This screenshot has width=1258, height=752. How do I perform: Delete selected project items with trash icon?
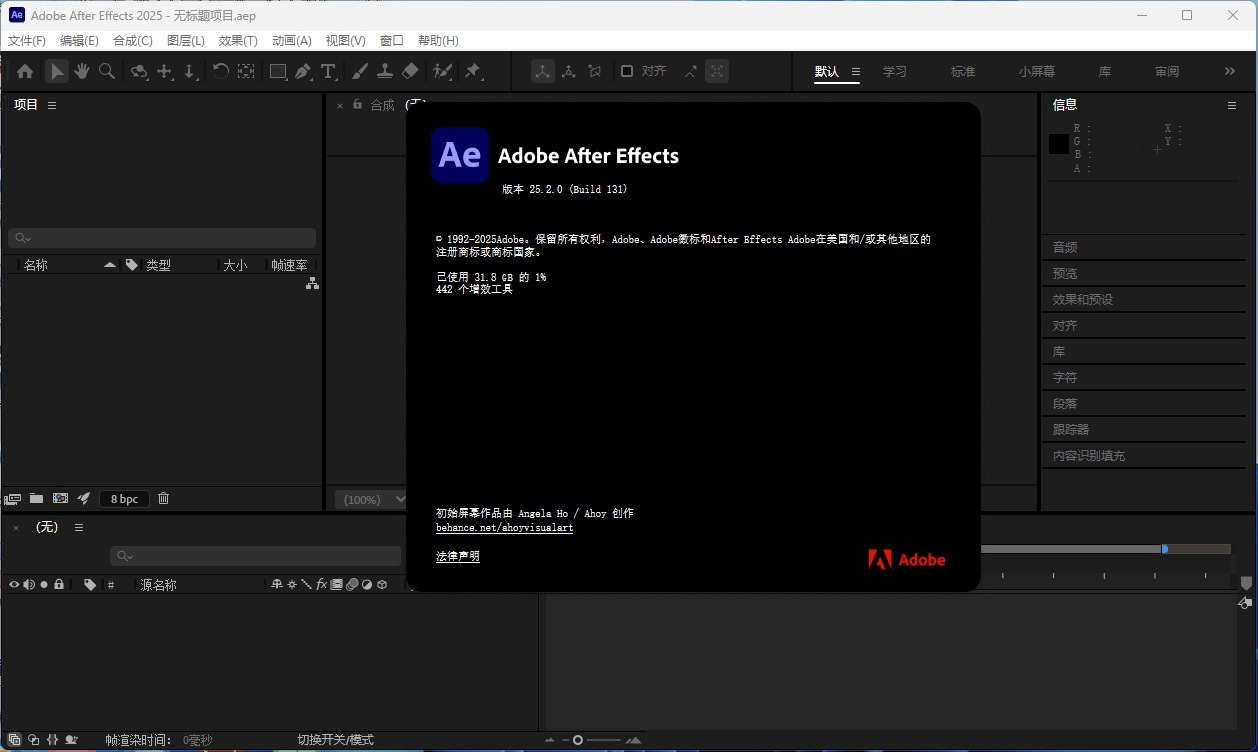(x=164, y=498)
